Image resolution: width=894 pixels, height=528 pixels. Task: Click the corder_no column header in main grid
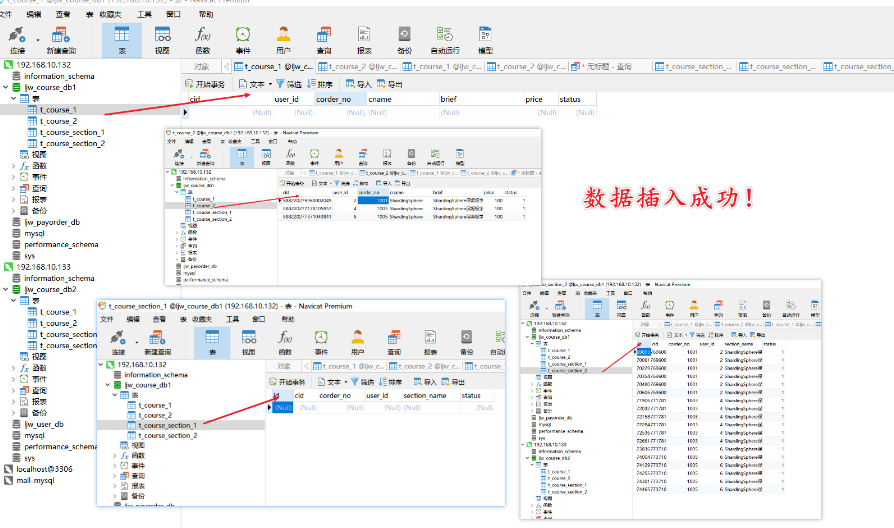[340, 99]
